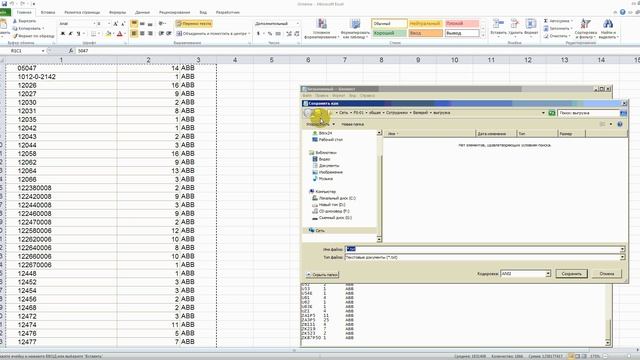
Task: Click the cell borders icon
Action: (93, 33)
